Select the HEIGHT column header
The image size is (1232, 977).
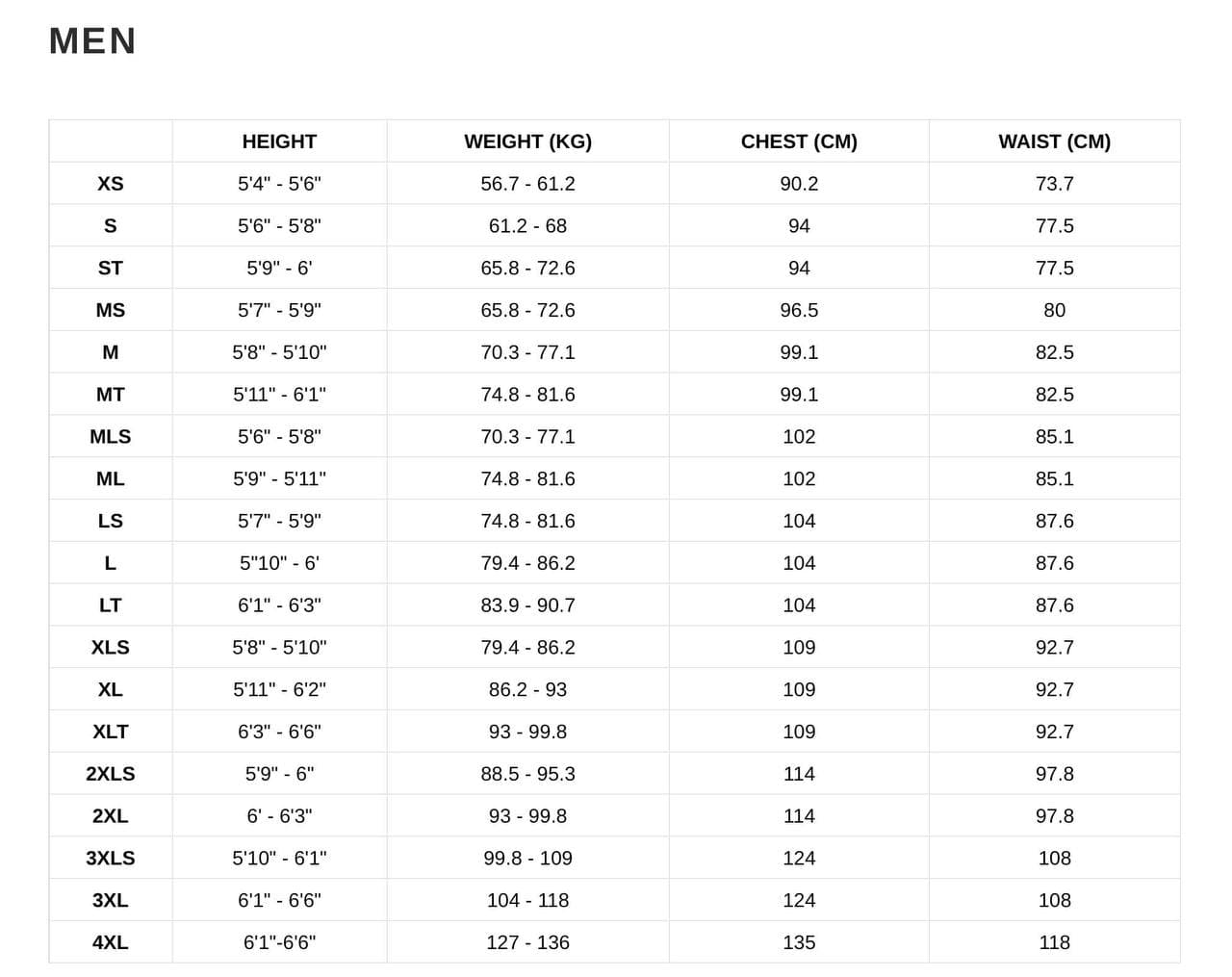tap(279, 141)
